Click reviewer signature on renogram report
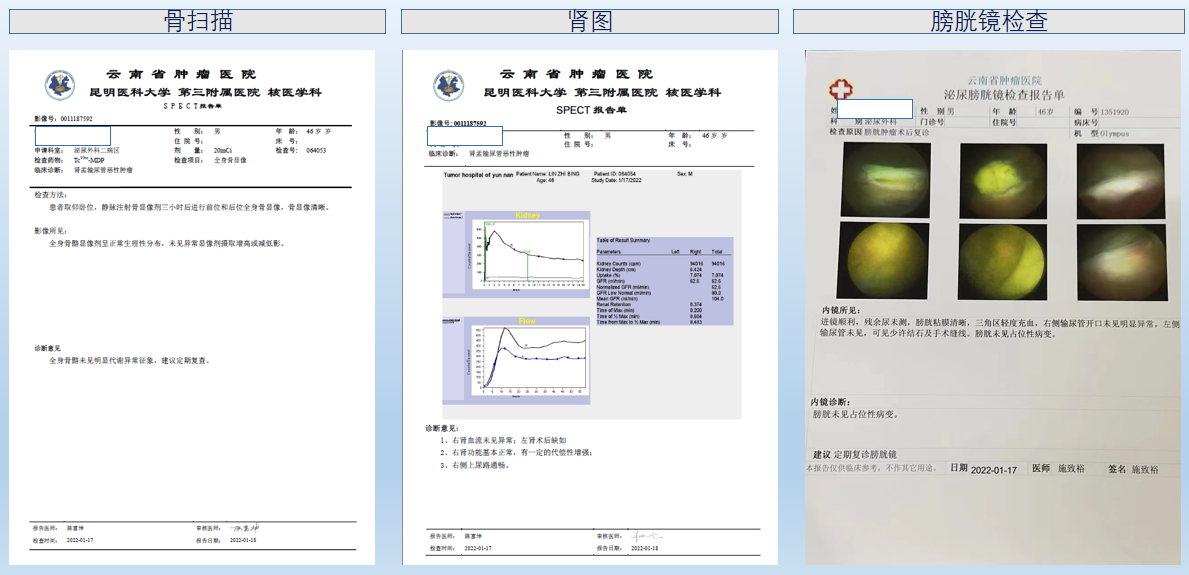This screenshot has height=575, width=1189. click(x=649, y=534)
